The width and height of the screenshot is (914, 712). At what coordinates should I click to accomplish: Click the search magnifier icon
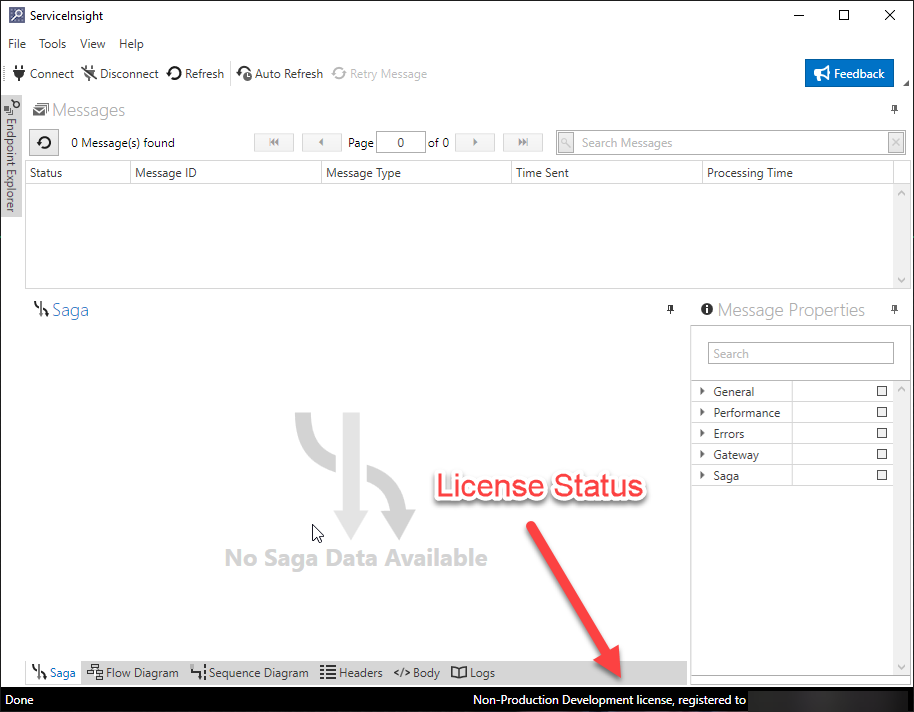tap(565, 142)
